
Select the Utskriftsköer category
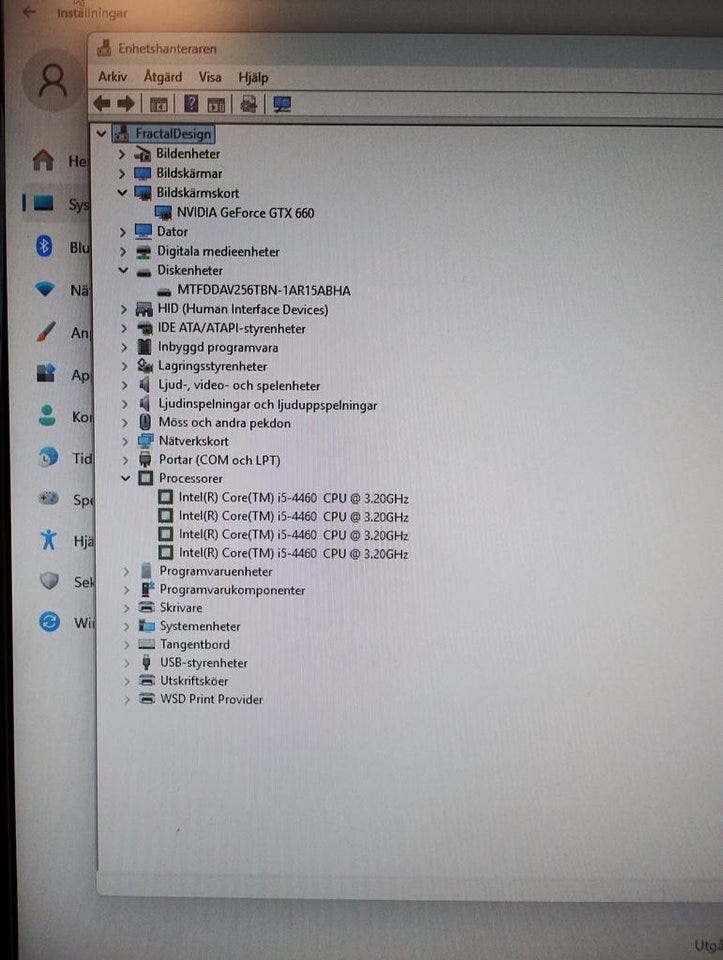coord(194,681)
